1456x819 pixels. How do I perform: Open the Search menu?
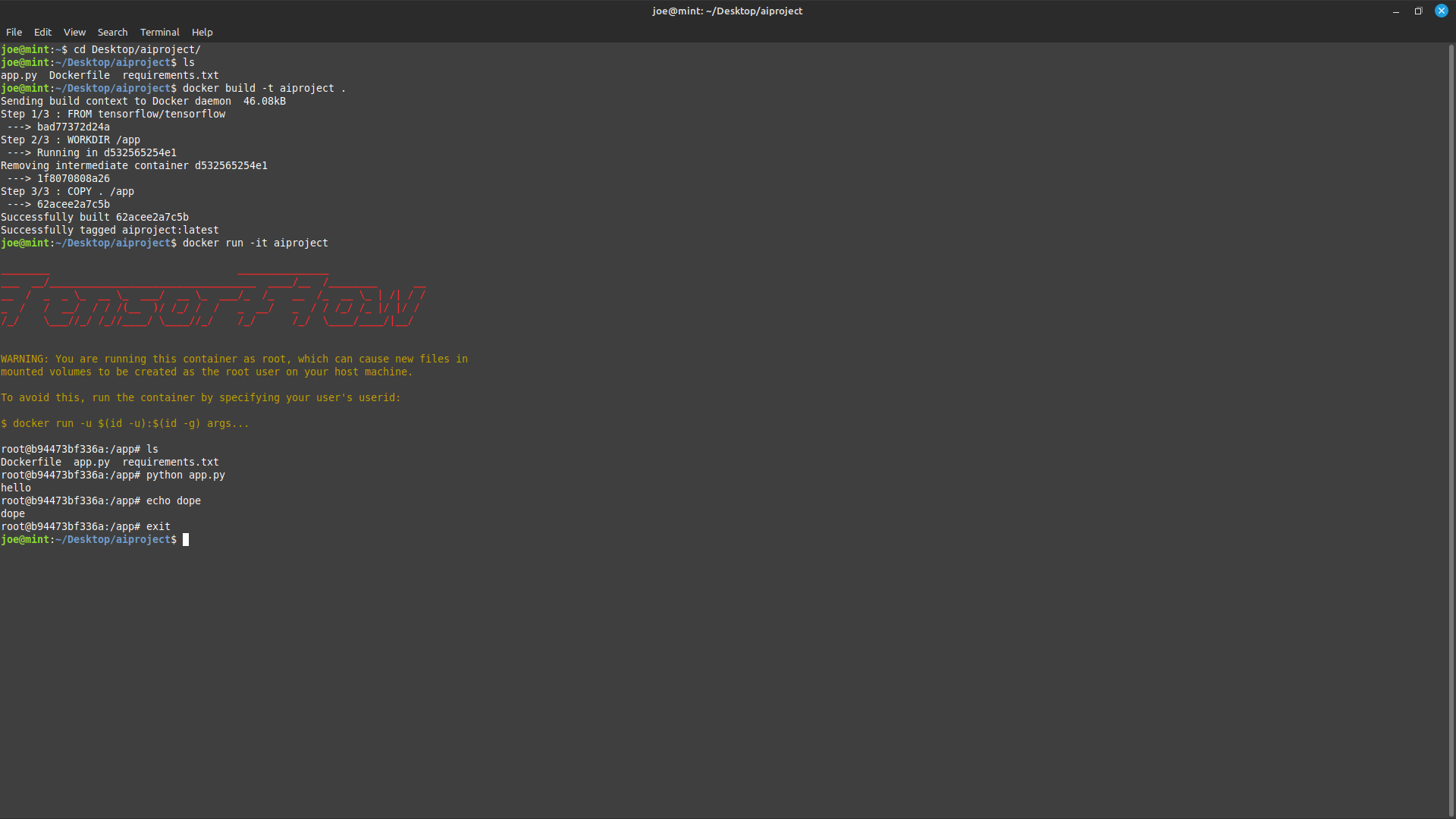point(112,32)
